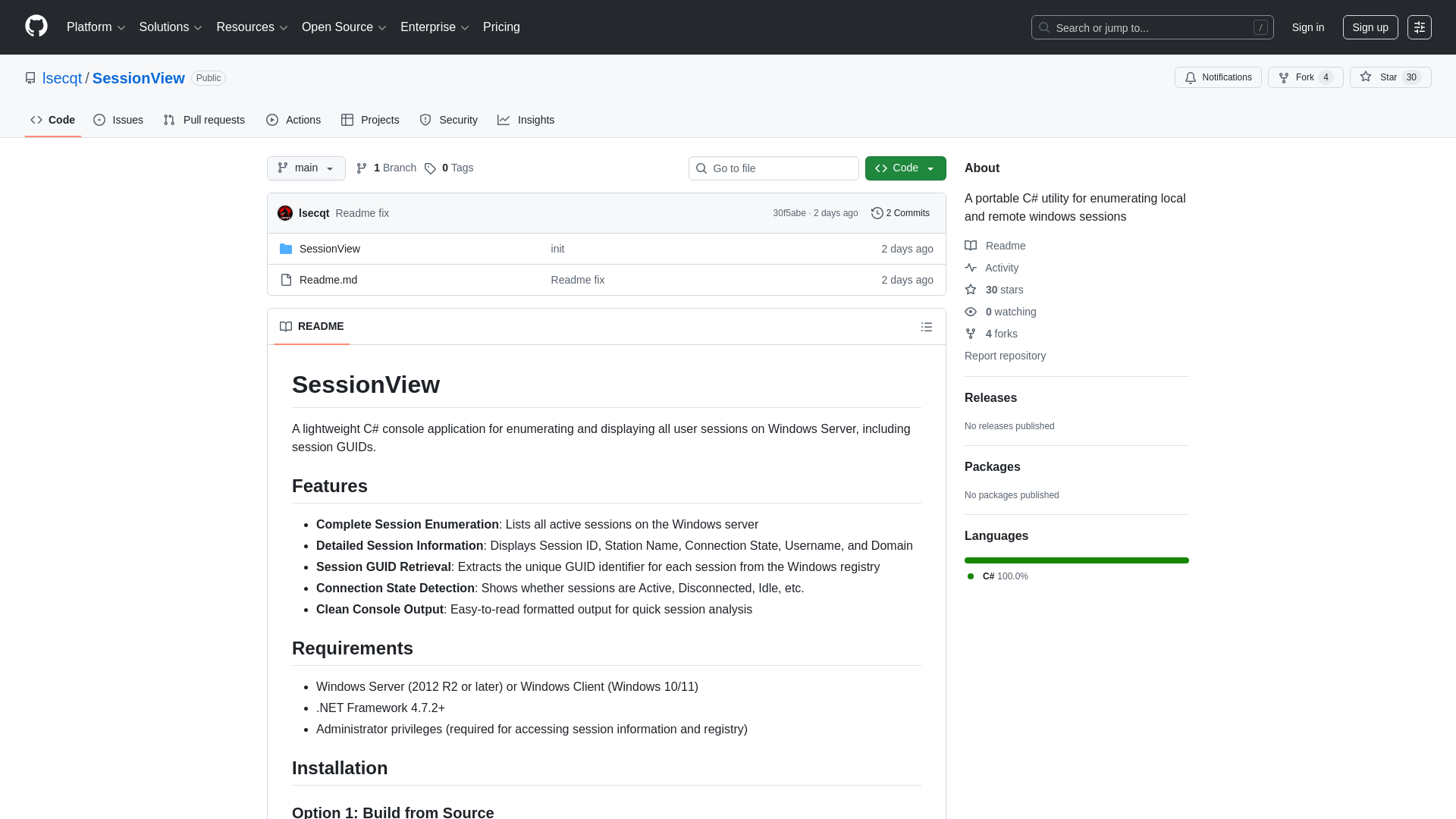Image resolution: width=1456 pixels, height=819 pixels.
Task: Open the Pricing menu item
Action: 501,27
